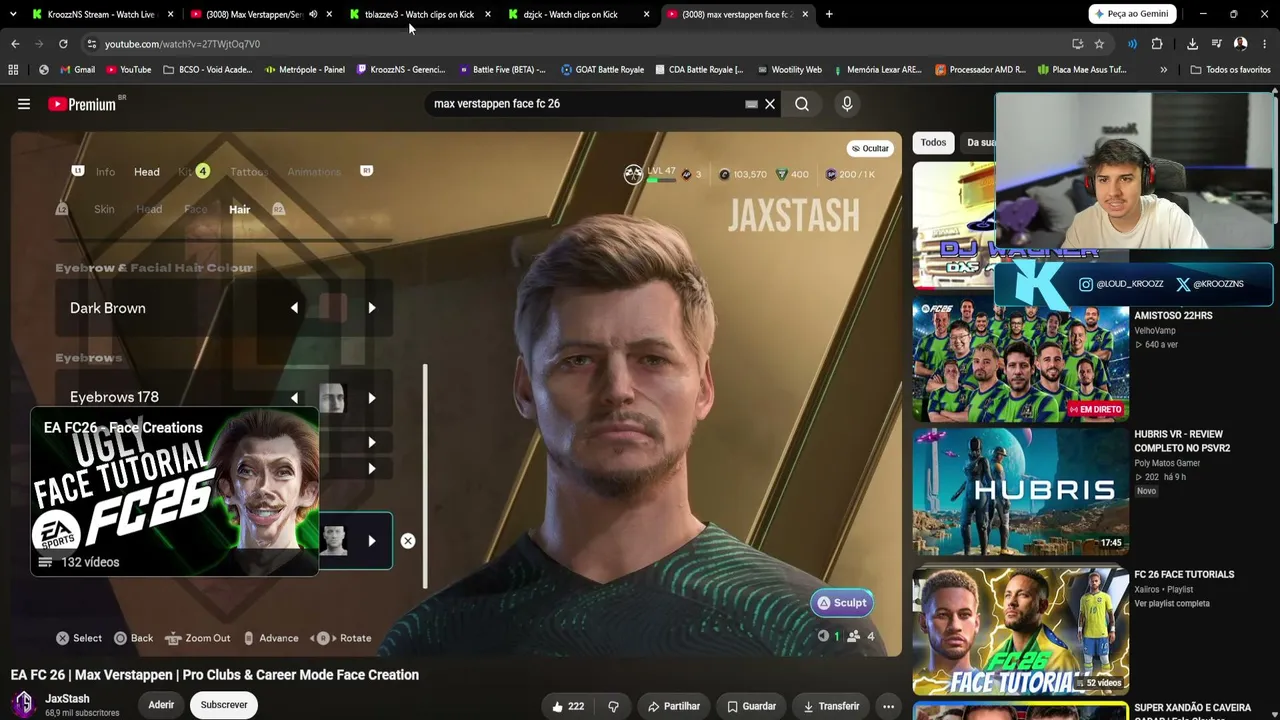Click the address bar URL
Screen dimensions: 1280x720
click(182, 44)
